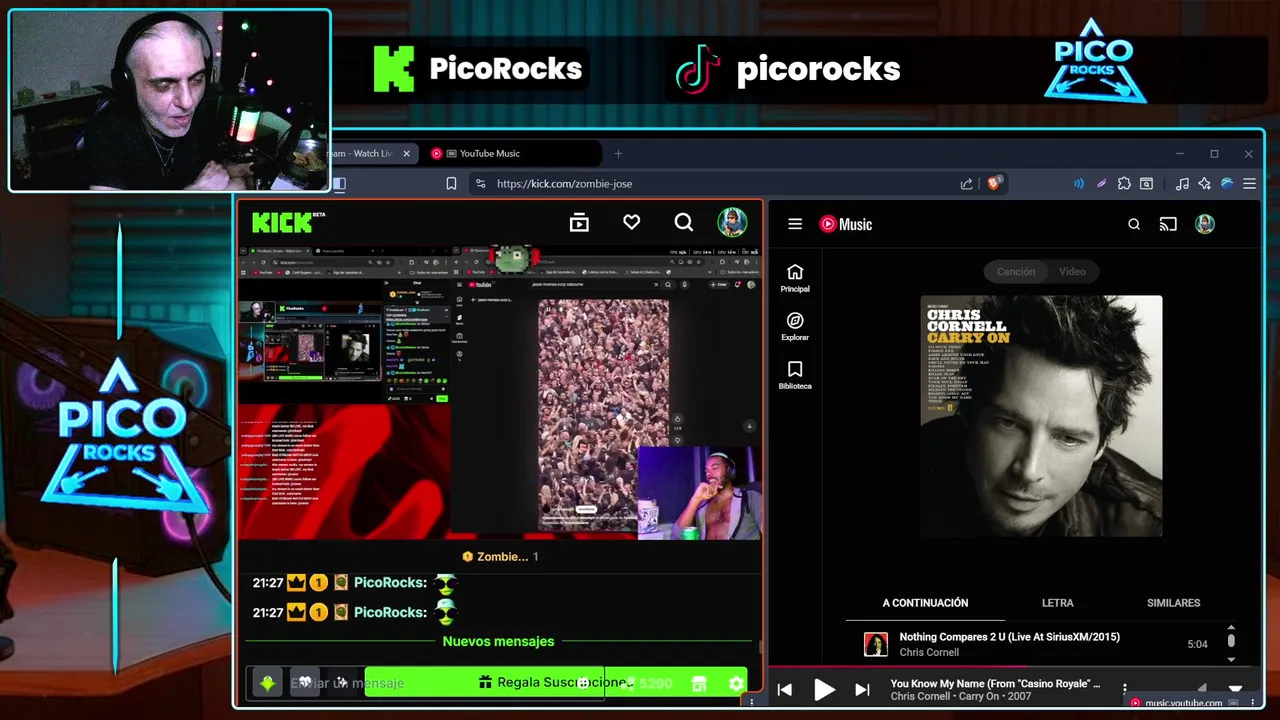Click the queue list scrollbar

tap(1231, 640)
